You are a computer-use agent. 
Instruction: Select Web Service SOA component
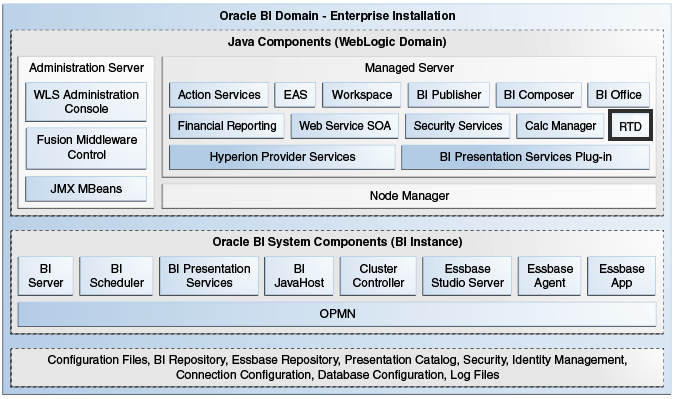(x=345, y=126)
